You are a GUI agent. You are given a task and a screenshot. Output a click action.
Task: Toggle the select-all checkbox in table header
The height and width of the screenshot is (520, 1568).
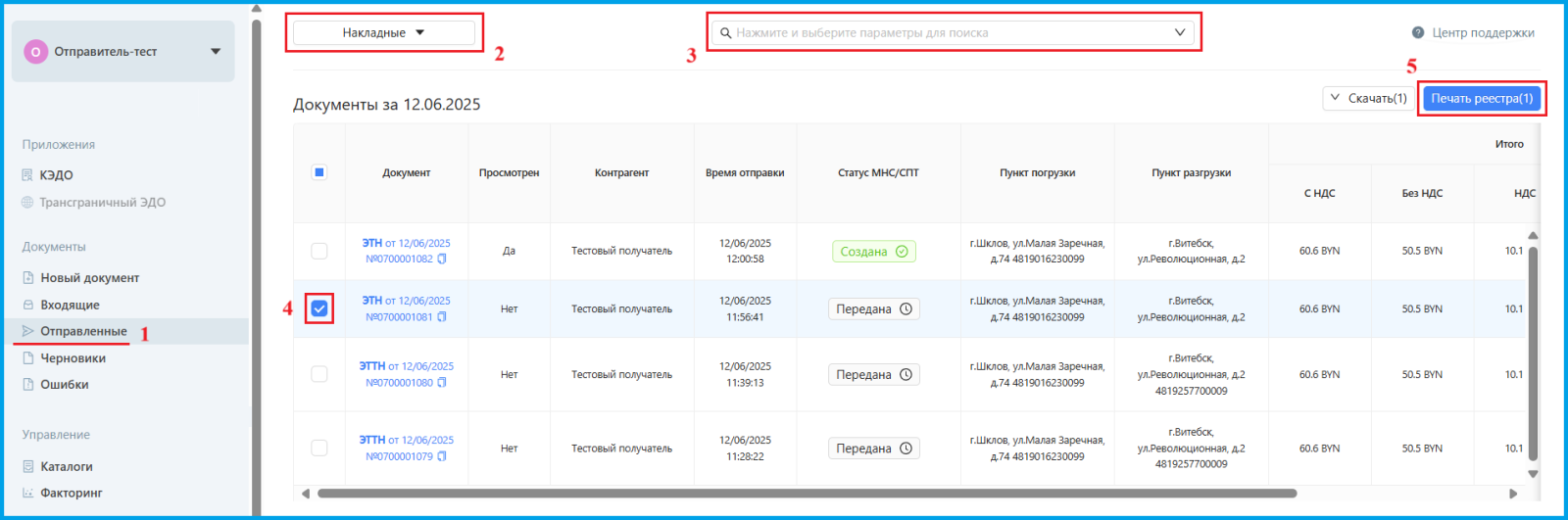[x=319, y=172]
